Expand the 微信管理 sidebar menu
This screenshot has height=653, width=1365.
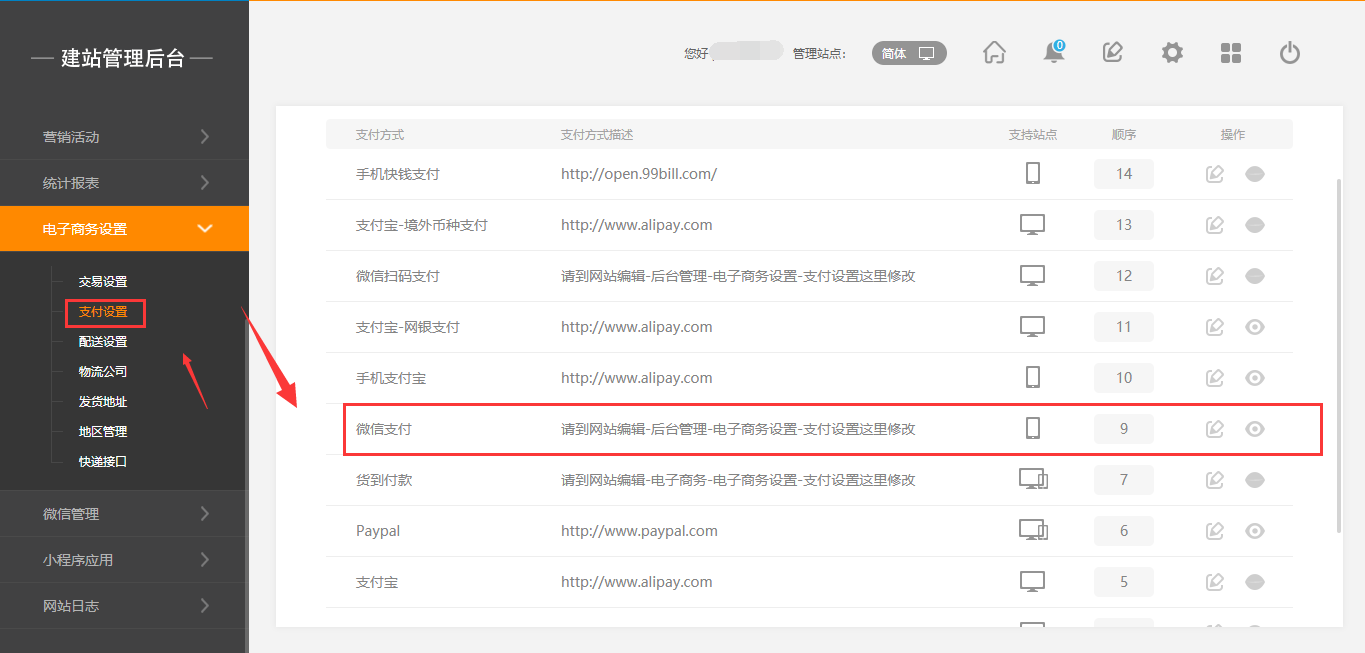point(124,514)
